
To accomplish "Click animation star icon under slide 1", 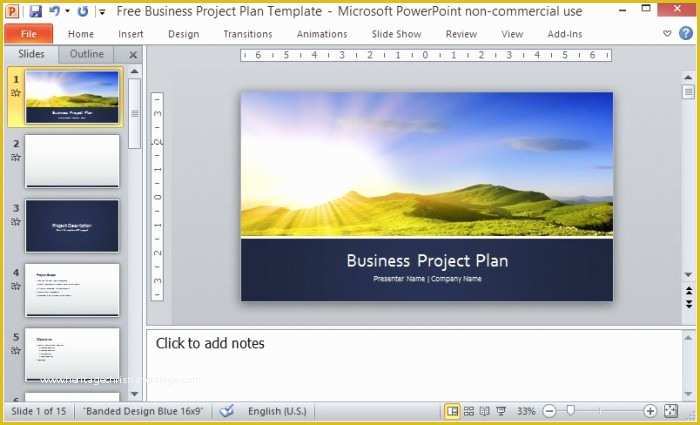I will point(16,93).
